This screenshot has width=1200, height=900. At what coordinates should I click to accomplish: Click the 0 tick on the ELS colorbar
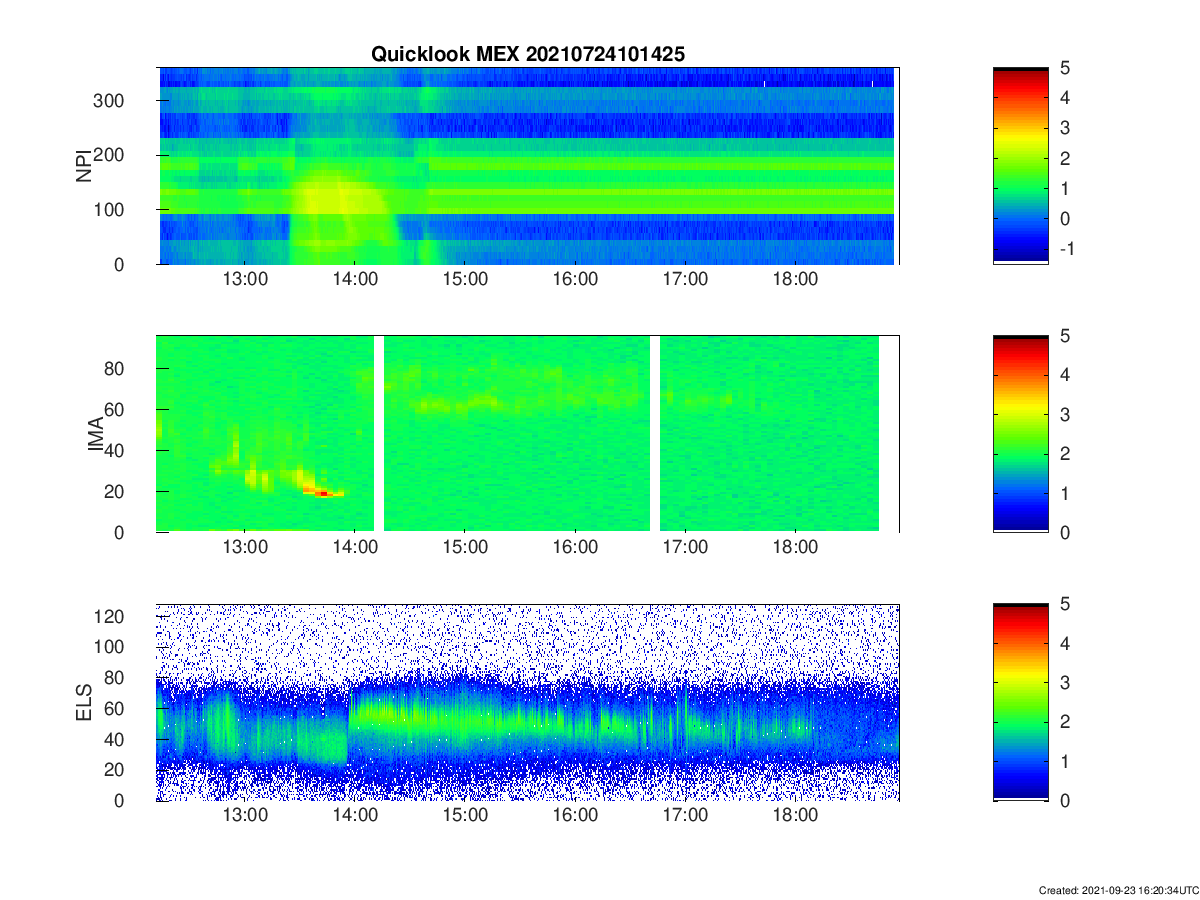pyautogui.click(x=1066, y=800)
